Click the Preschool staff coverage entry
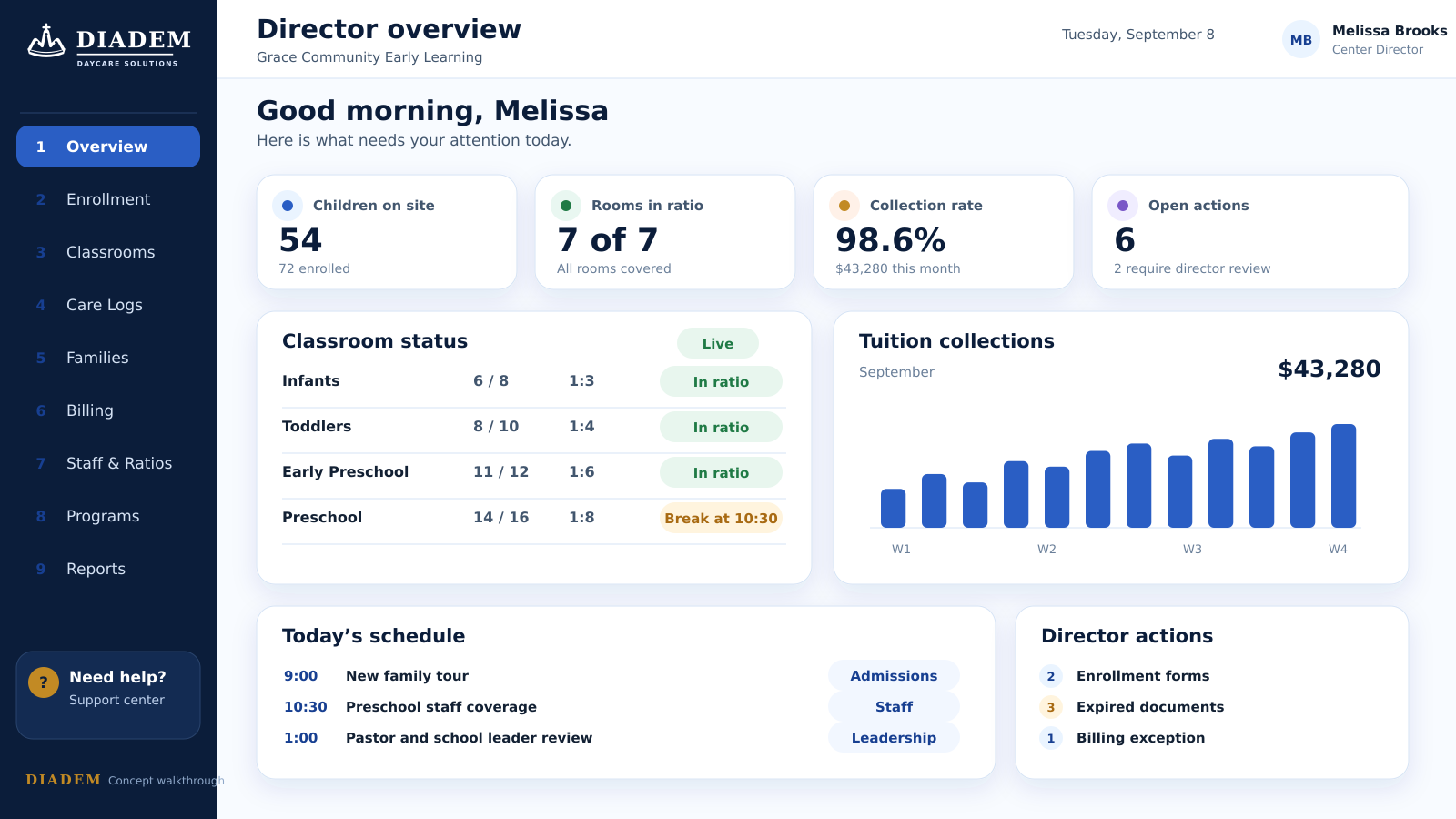Image resolution: width=1456 pixels, height=819 pixels. pos(441,707)
